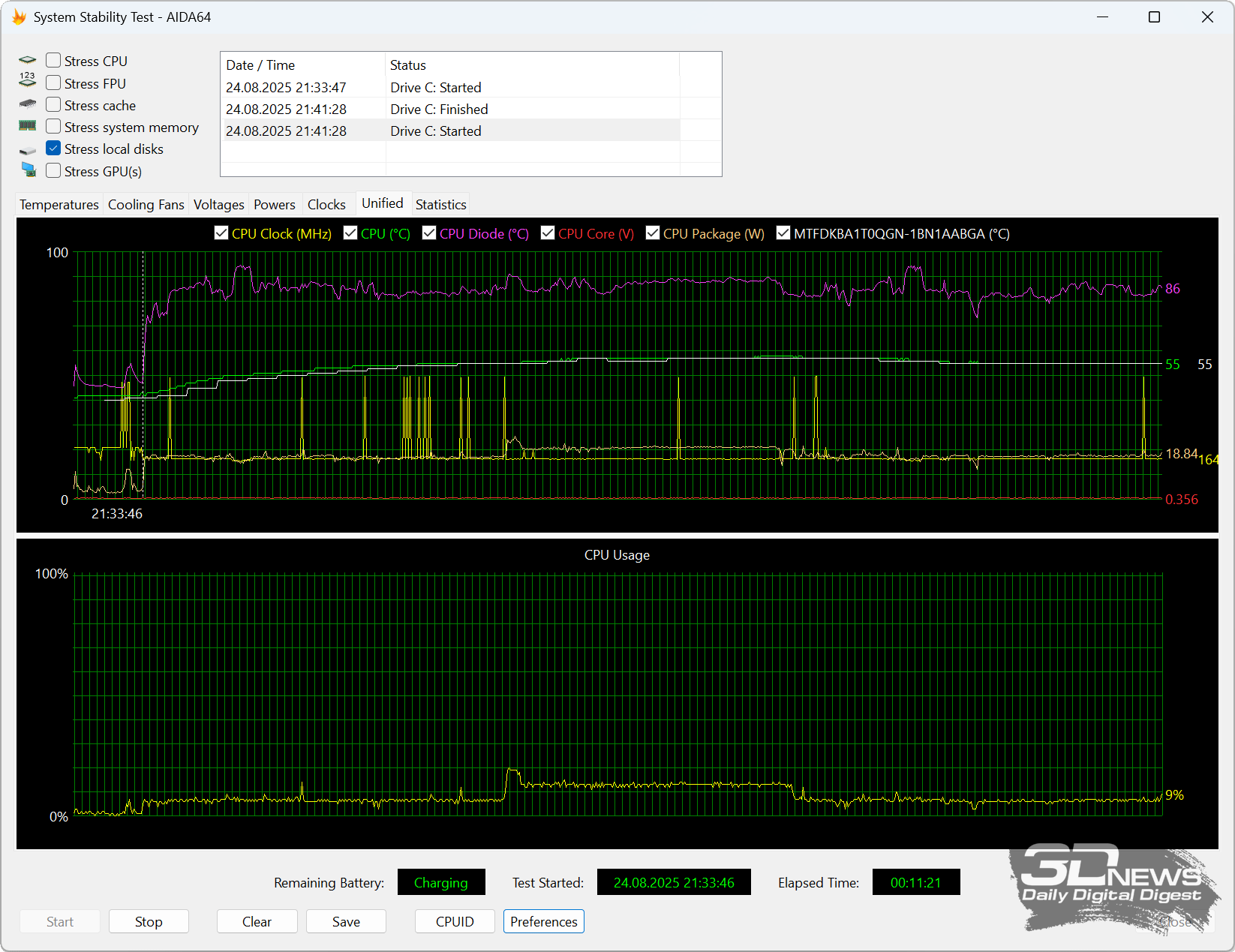Open the Cooling Fans tab
Screen dimensions: 1235x952
point(146,204)
